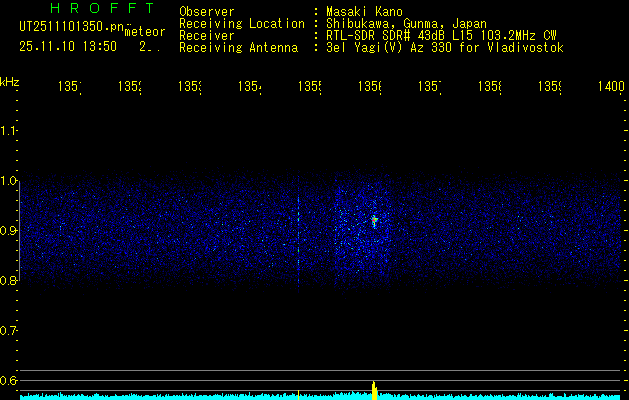Click the Receiving Location label

242,24
